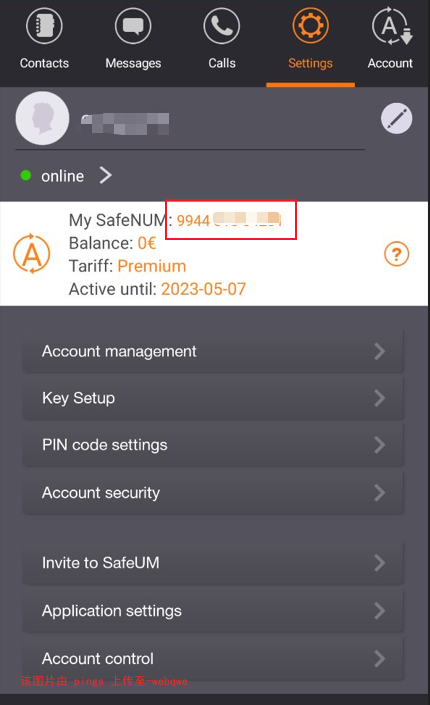Expand the online status chevron
Viewport: 430px width, 705px height.
(106, 175)
